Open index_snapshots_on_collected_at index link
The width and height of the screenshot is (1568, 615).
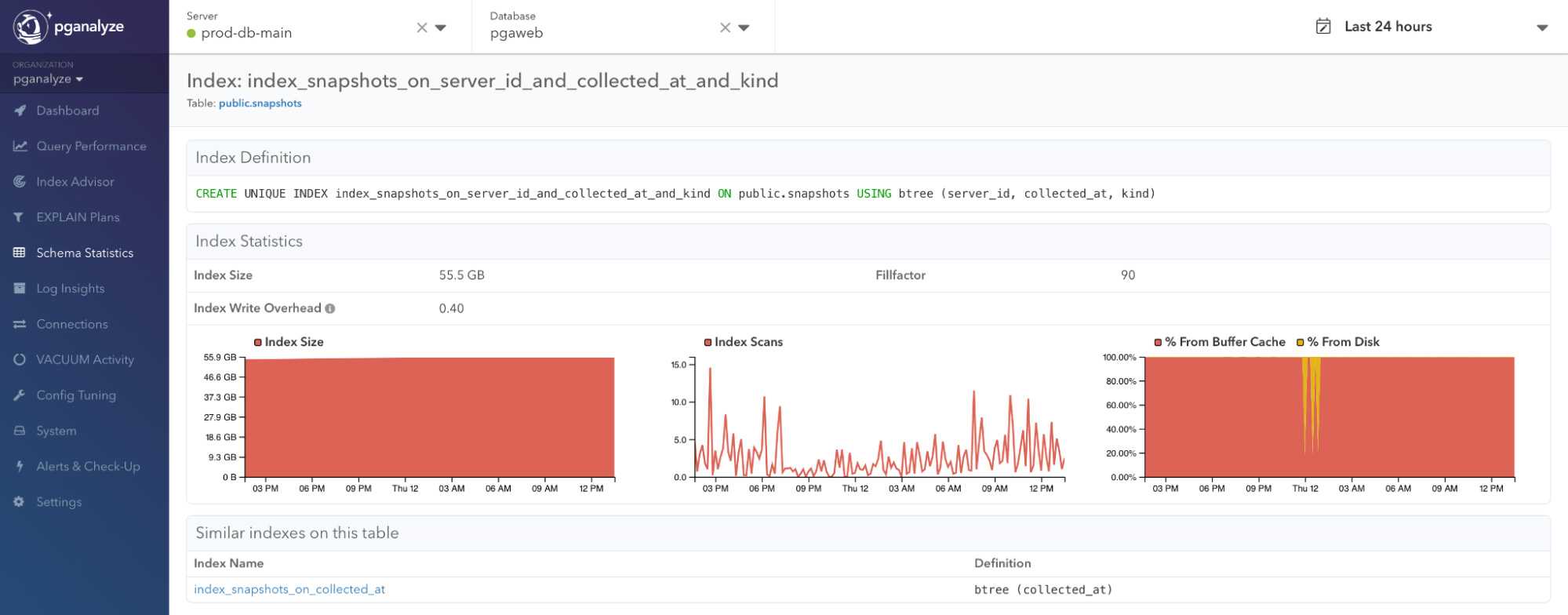[x=289, y=589]
